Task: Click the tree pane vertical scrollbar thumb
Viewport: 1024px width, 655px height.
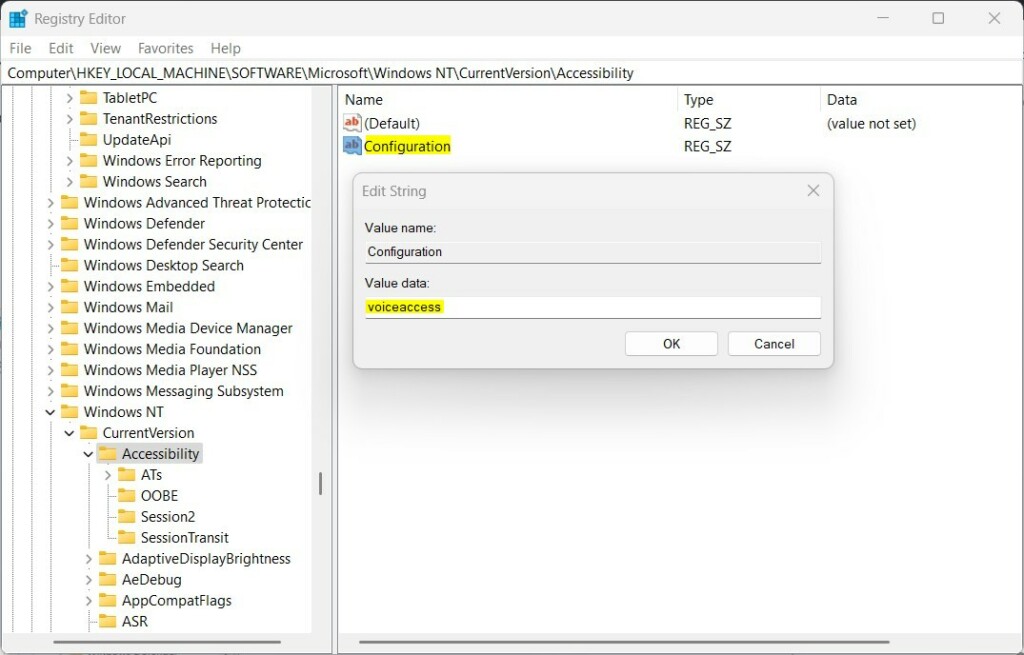Action: pos(320,483)
